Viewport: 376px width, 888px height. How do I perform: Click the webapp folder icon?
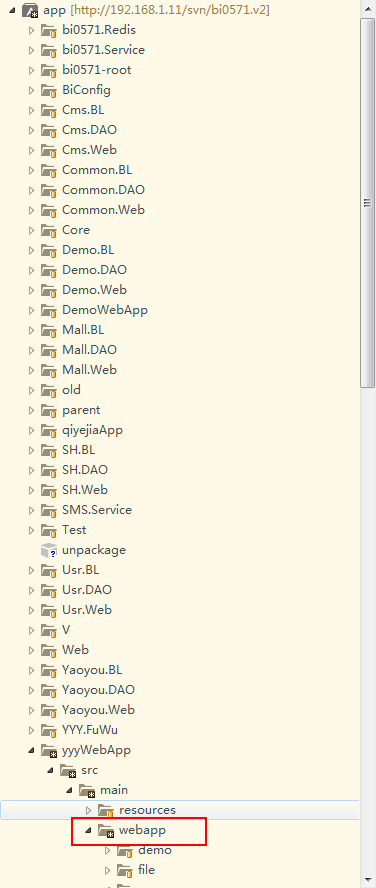(106, 830)
